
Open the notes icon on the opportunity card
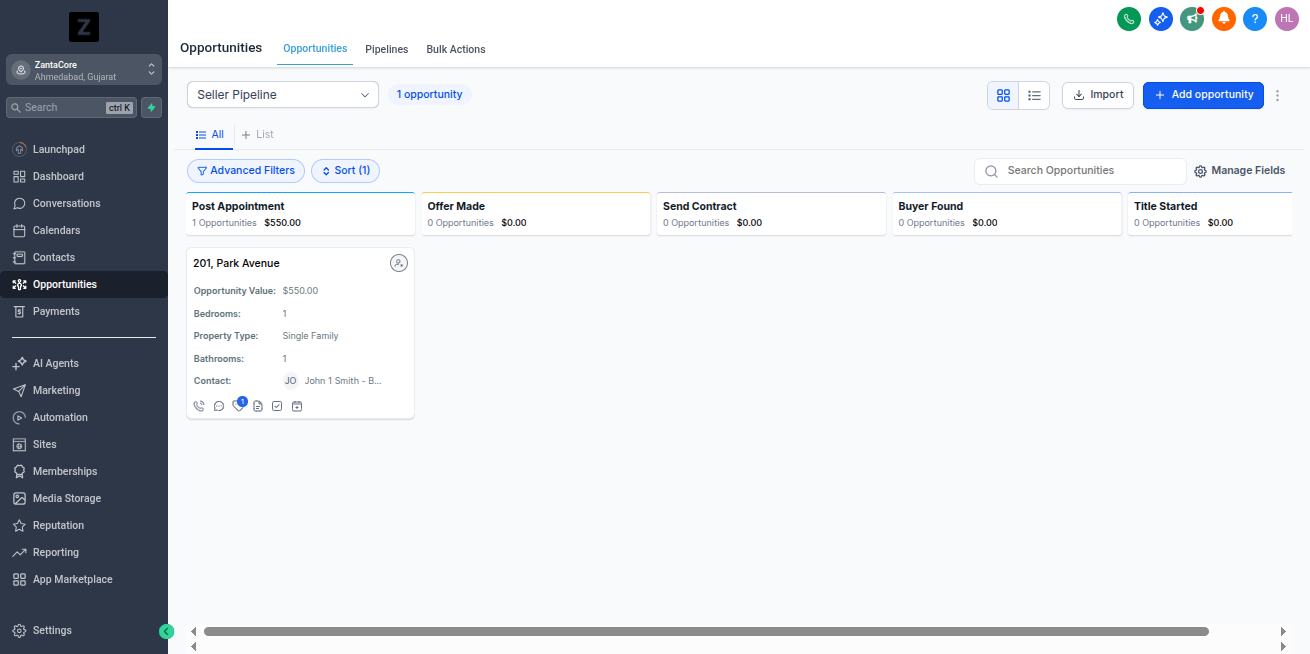point(258,405)
